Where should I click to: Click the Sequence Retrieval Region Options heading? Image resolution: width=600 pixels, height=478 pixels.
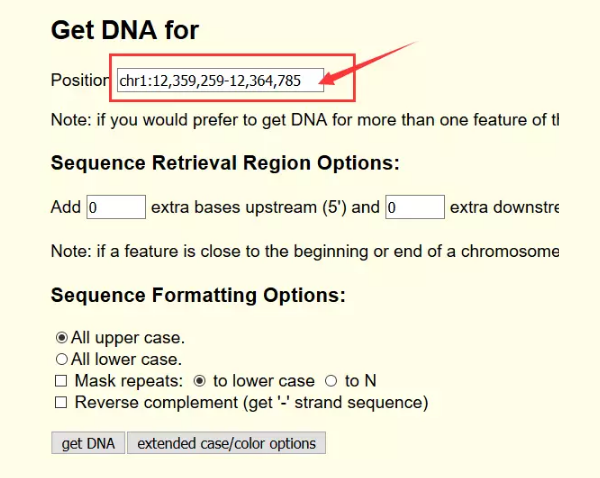[x=225, y=163]
